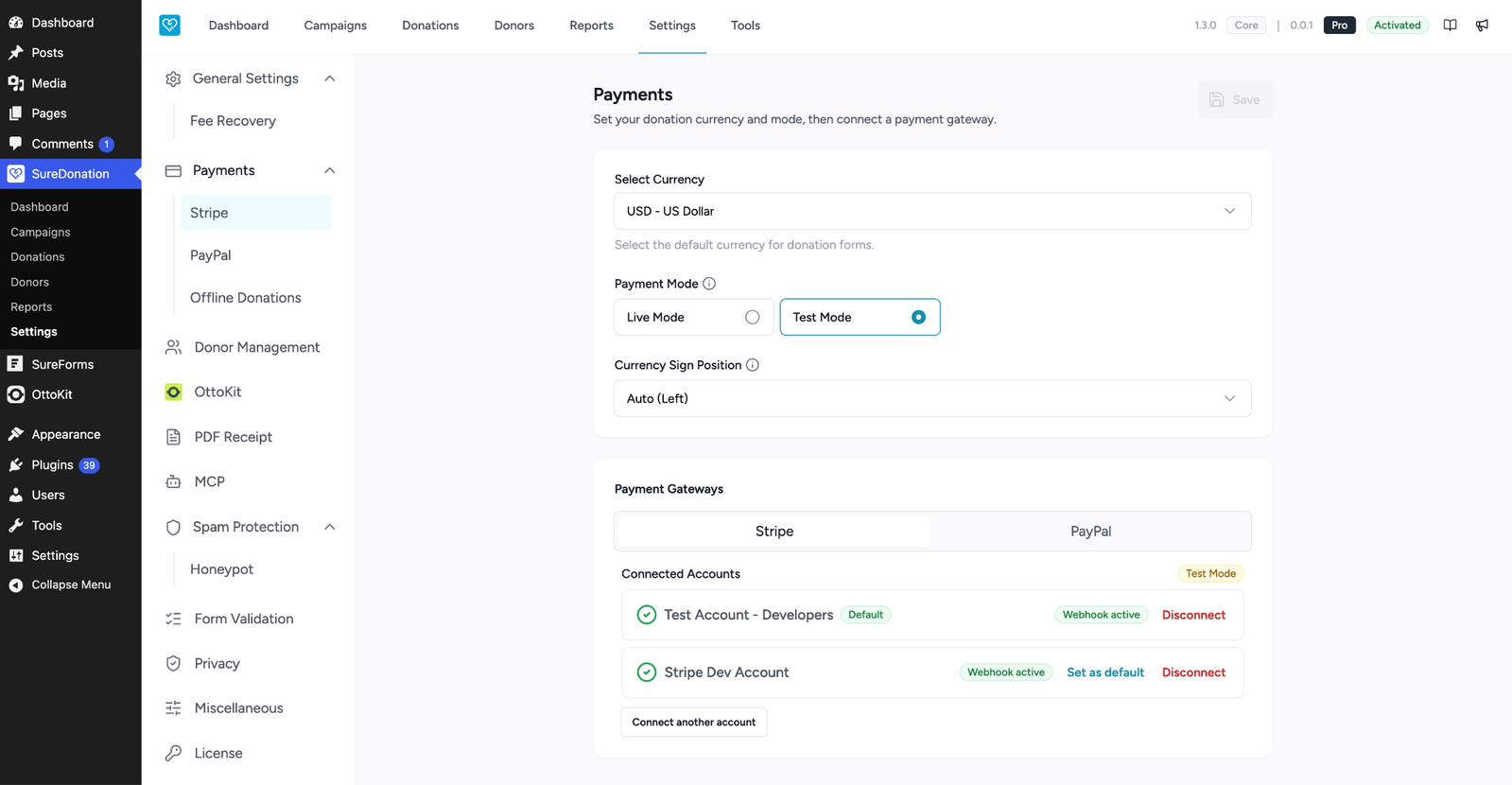Click the Payments credit card icon

click(x=173, y=171)
